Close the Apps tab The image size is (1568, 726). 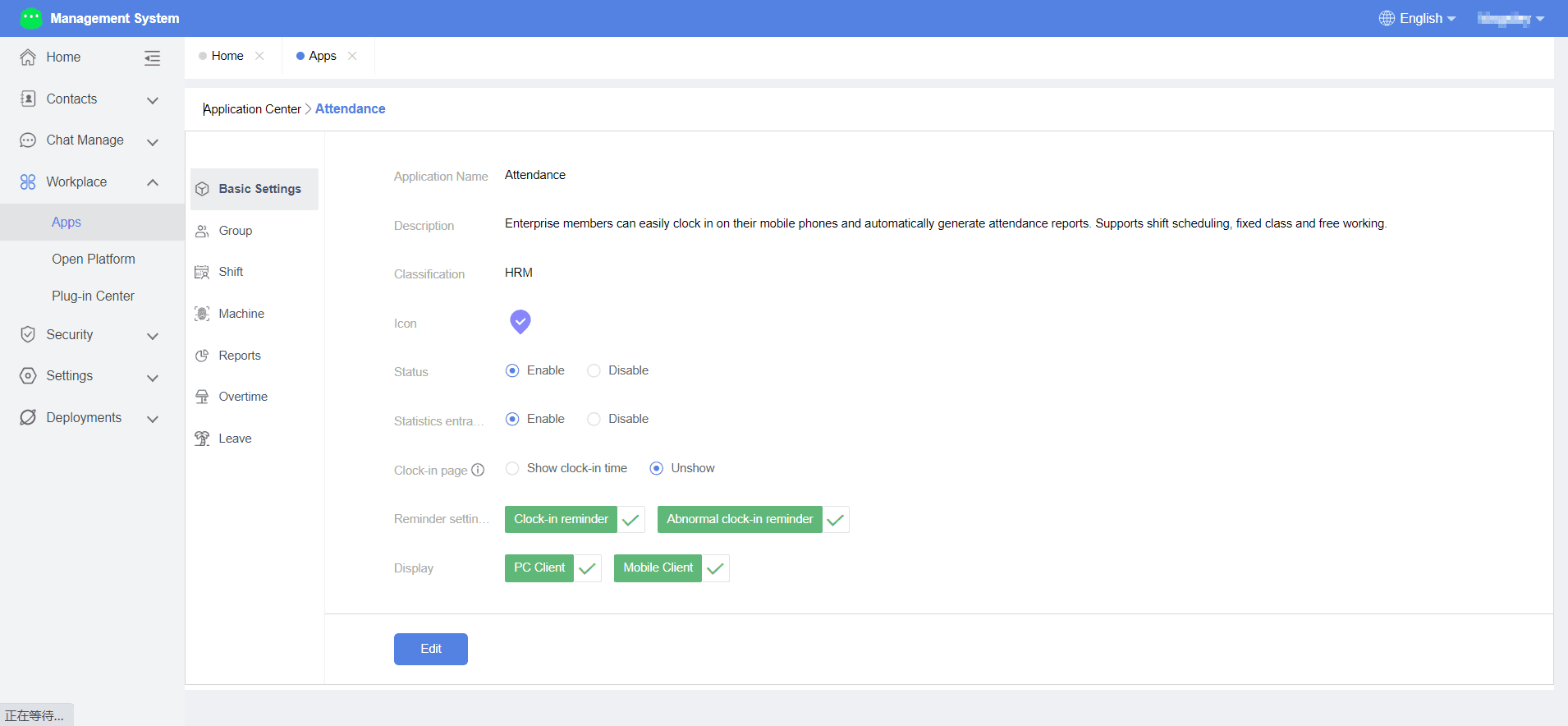pyautogui.click(x=352, y=56)
